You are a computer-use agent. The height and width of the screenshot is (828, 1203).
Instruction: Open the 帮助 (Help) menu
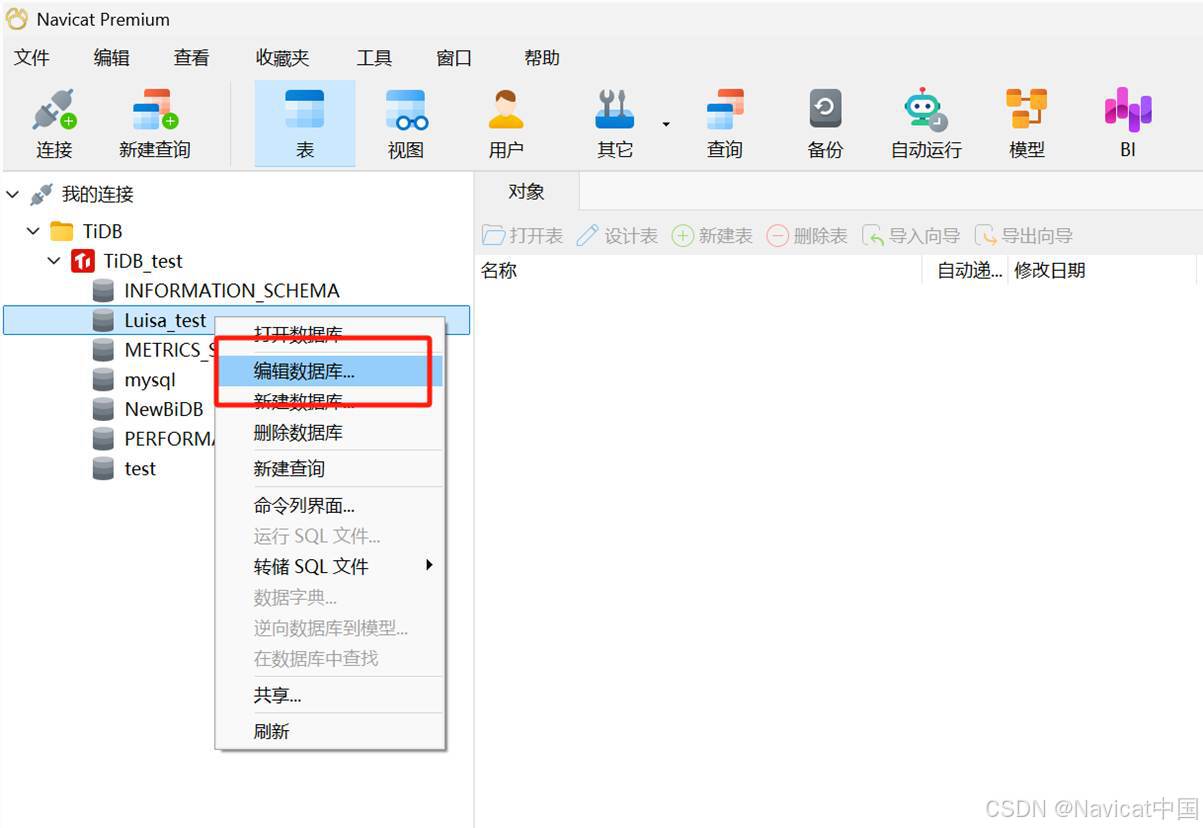(x=542, y=58)
